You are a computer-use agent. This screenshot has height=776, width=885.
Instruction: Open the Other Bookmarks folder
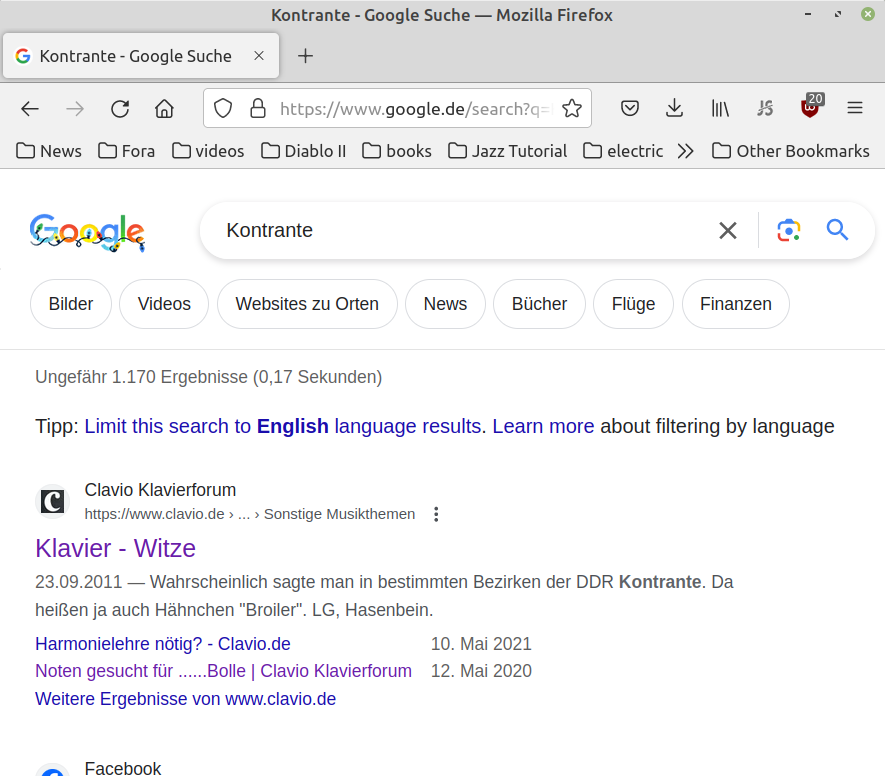[x=791, y=151]
